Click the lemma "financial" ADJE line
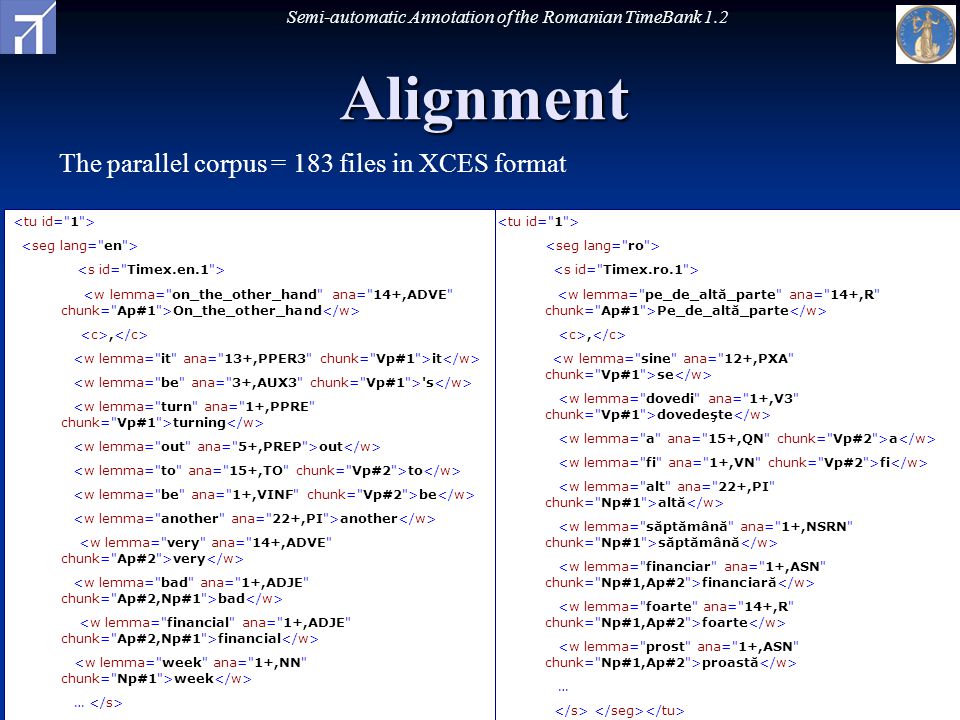Viewport: 960px width, 720px height. [216, 623]
